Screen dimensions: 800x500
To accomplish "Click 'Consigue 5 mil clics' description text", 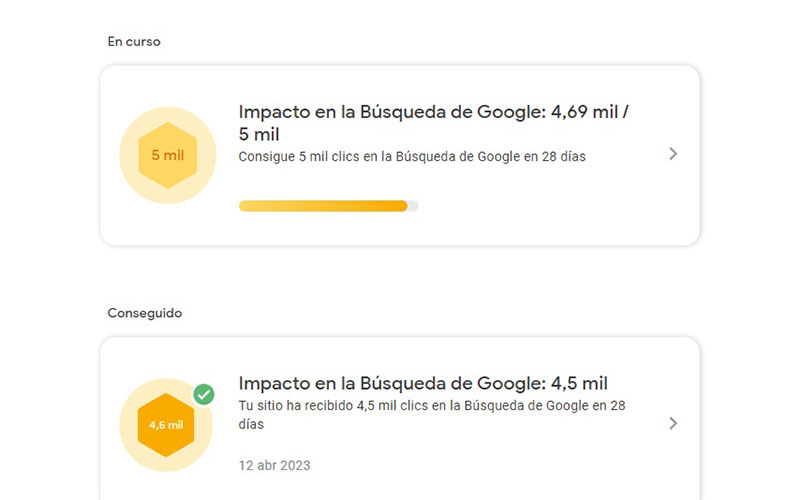I will pyautogui.click(x=412, y=156).
